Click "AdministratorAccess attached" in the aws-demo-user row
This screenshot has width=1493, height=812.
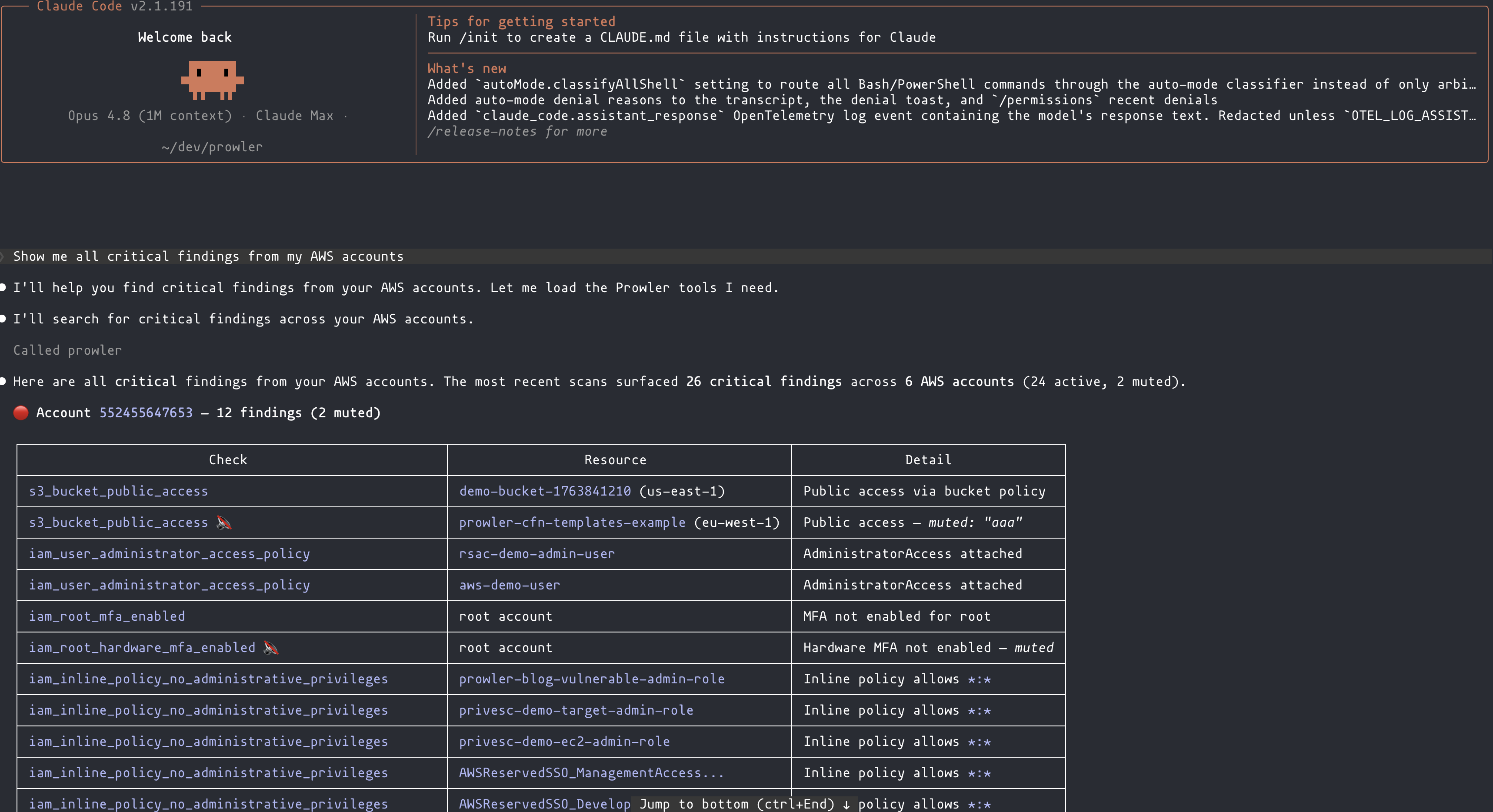pyautogui.click(x=912, y=585)
